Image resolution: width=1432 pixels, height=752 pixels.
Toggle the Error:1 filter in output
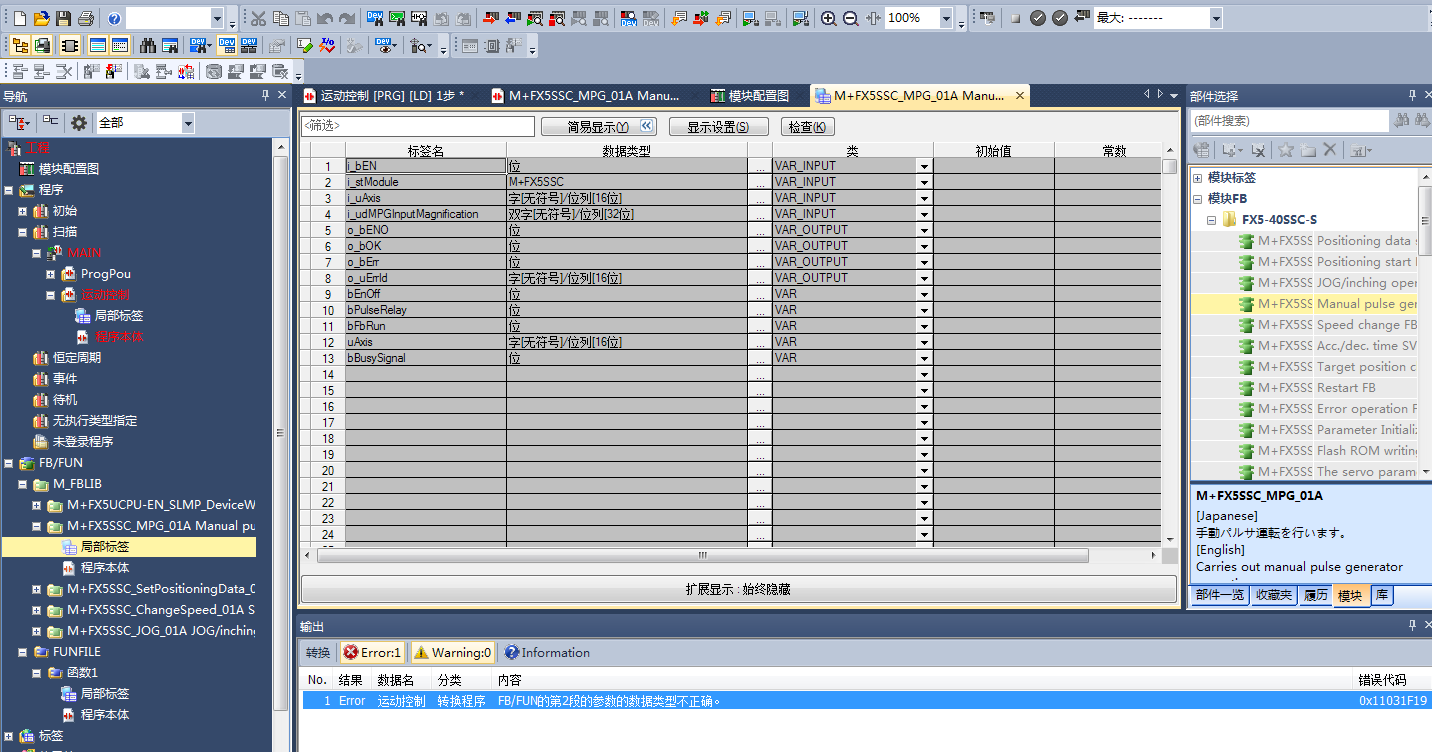[x=372, y=652]
